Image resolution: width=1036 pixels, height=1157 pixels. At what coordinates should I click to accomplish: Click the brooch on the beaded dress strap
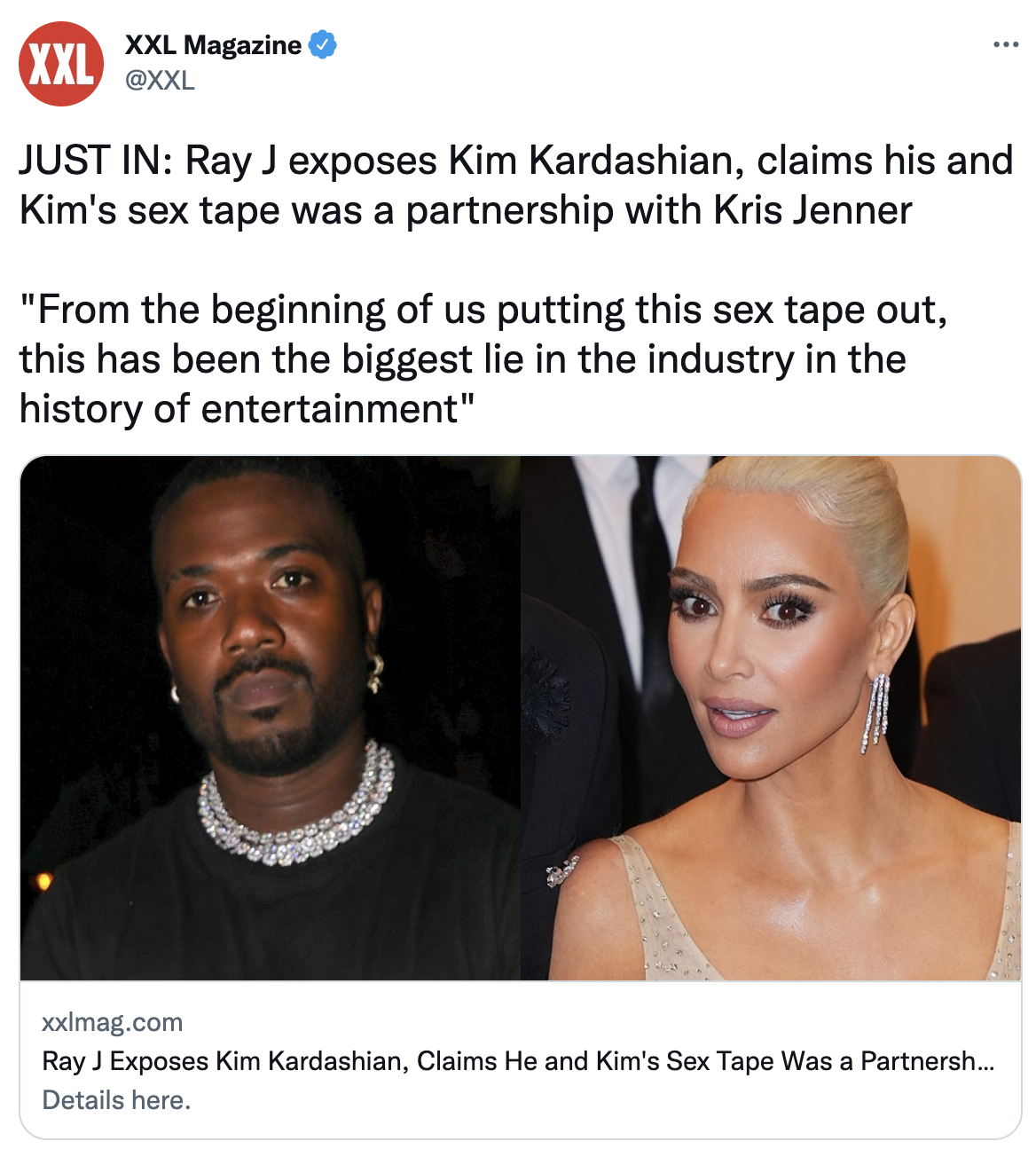tap(562, 870)
